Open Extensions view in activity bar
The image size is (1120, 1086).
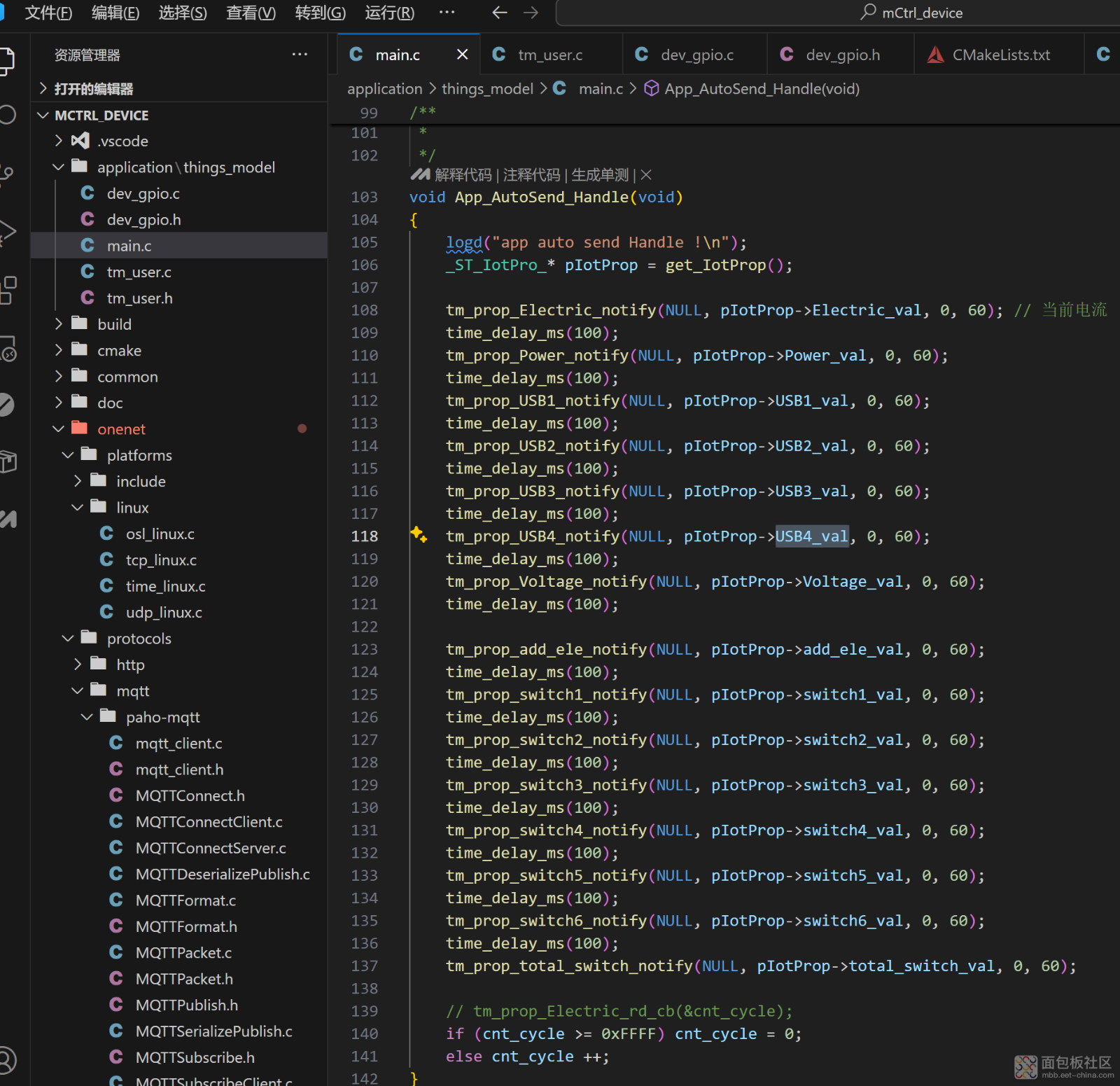pos(8,289)
